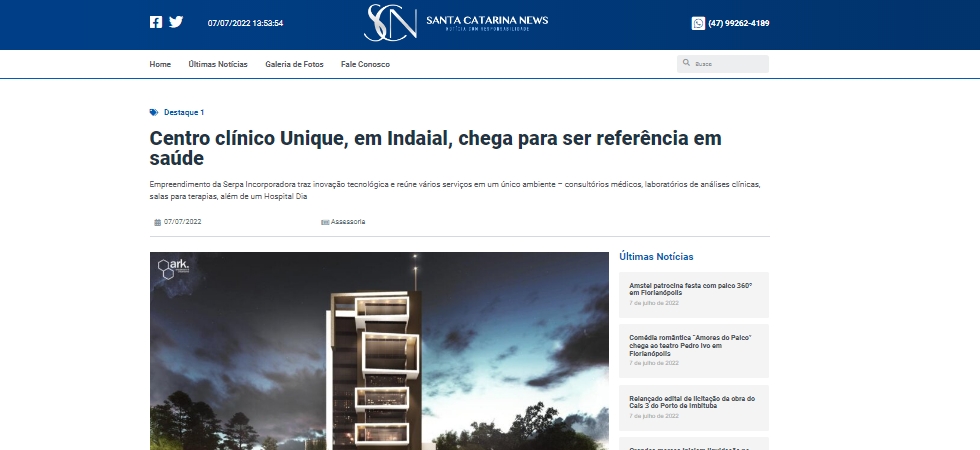Click the Santa Catarina News logo
Screen dimensions: 980x450
[456, 23]
